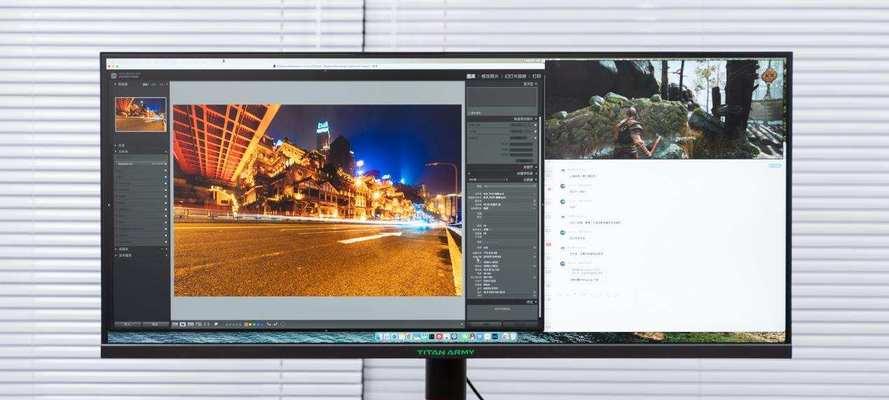This screenshot has height=400, width=889.
Task: Click the Export button in Lightroom
Action: coord(155,324)
